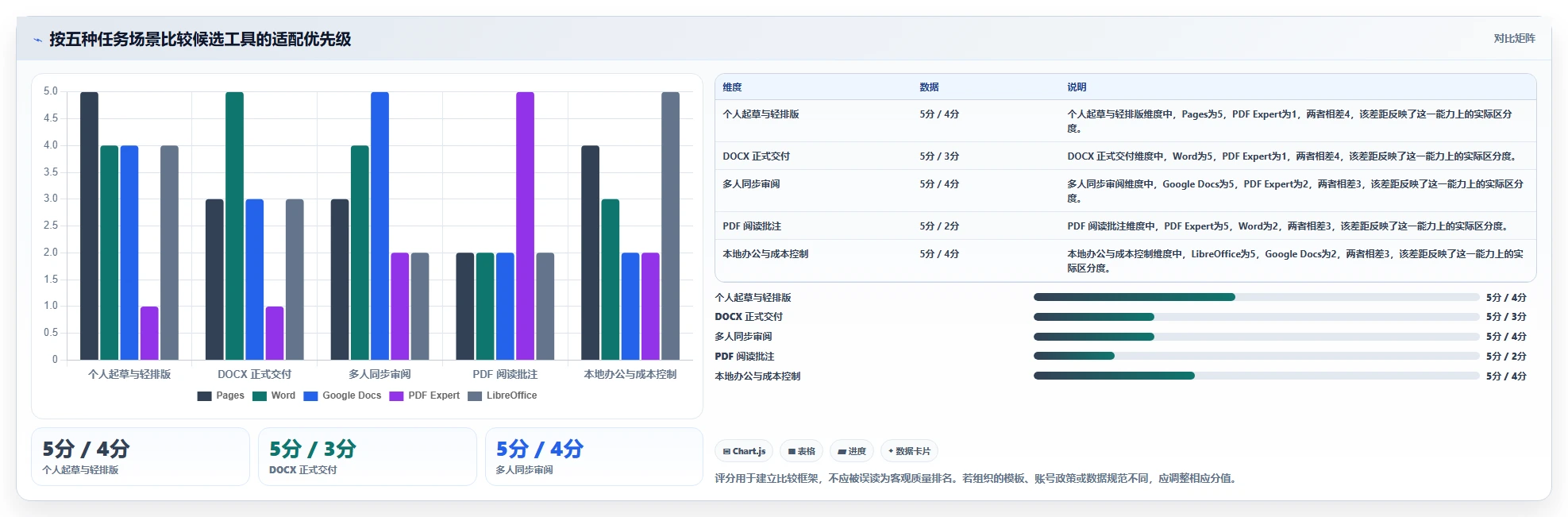This screenshot has height=517, width=1568.
Task: Click the Pages legend color swatch
Action: tap(204, 395)
